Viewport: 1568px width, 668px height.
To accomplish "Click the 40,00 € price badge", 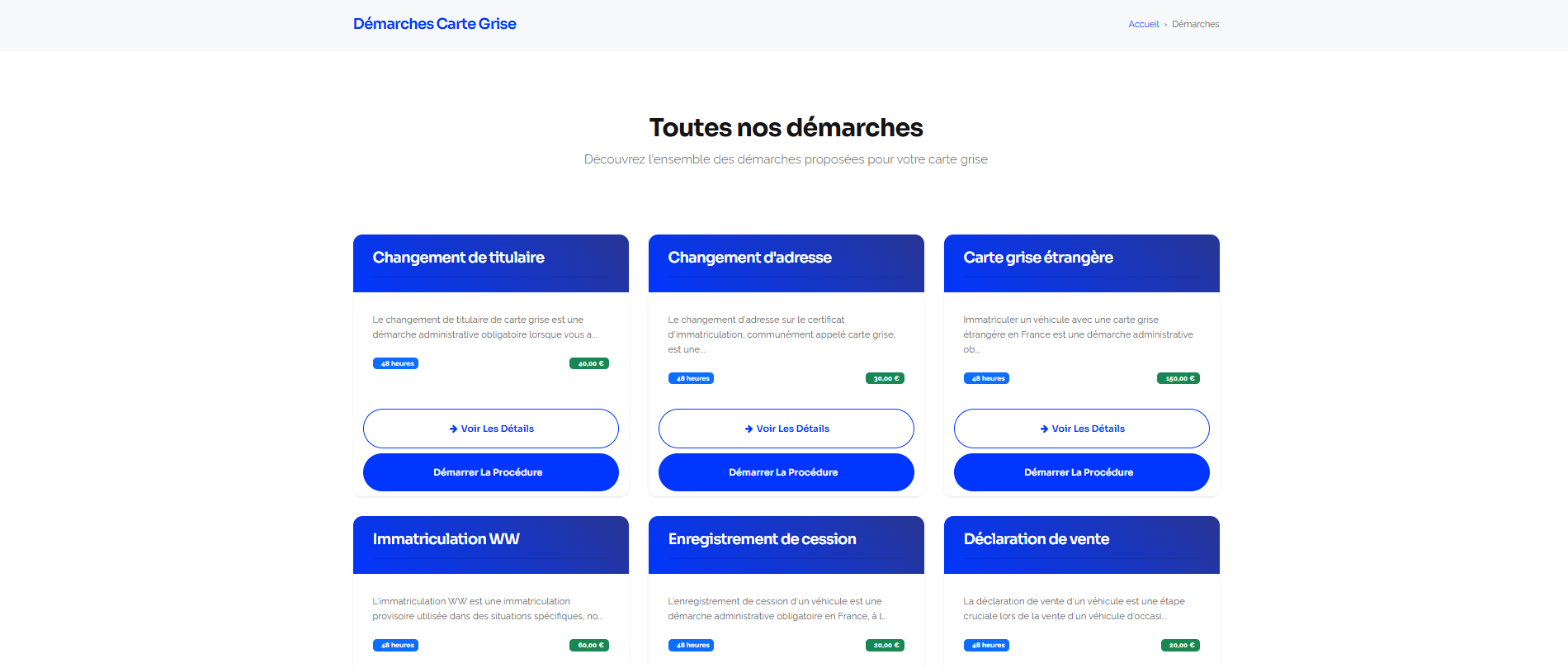I will [x=589, y=363].
